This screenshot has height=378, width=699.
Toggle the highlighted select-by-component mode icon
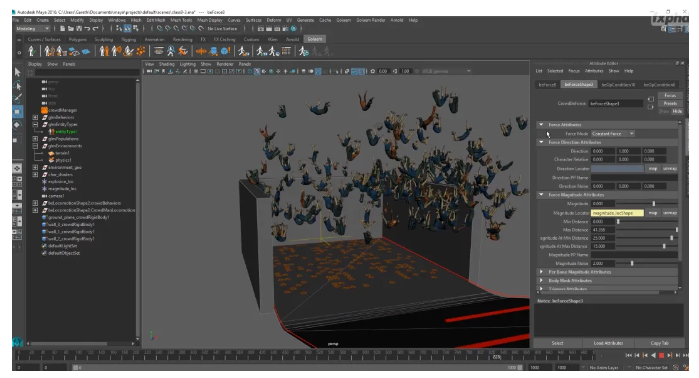[x=127, y=29]
